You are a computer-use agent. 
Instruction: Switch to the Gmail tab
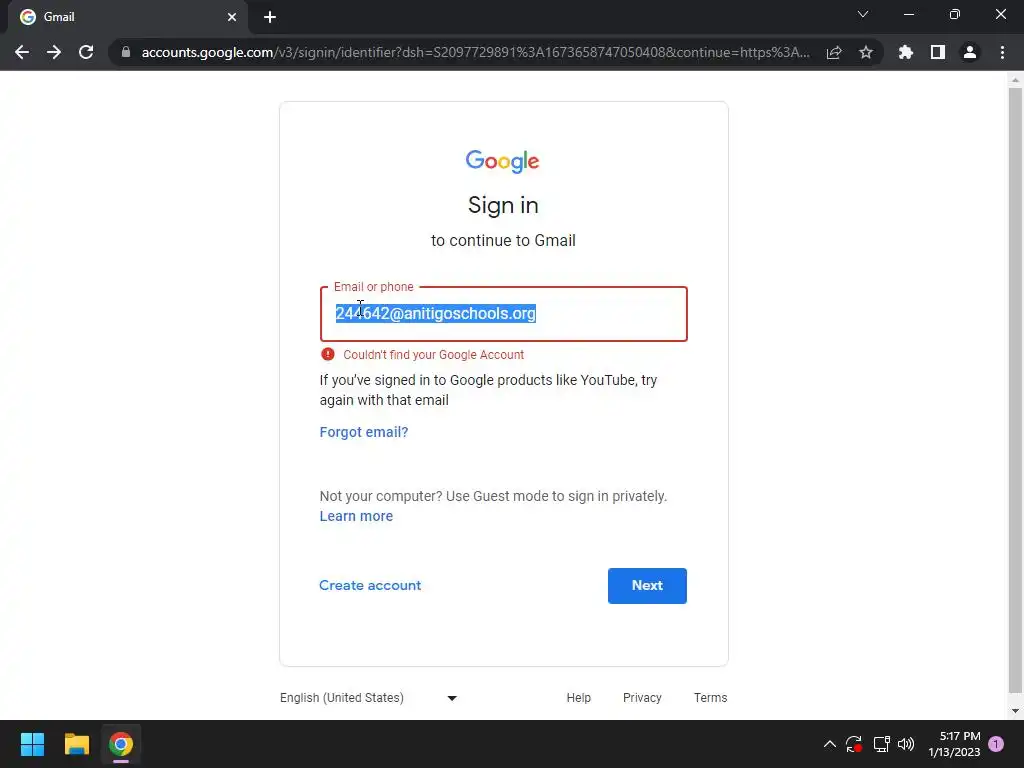click(x=128, y=17)
